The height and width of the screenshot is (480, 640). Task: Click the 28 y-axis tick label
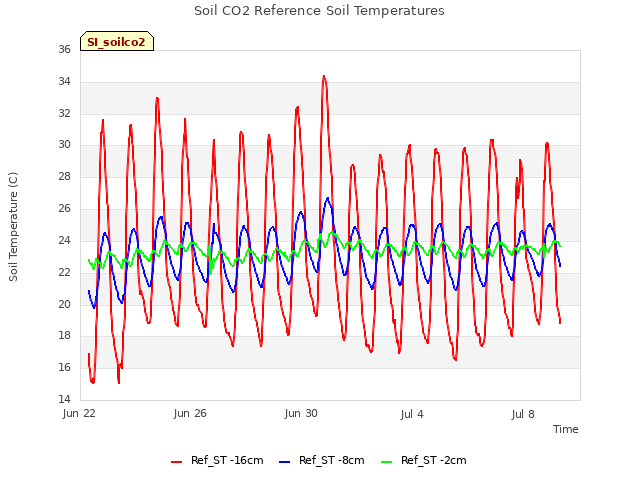(64, 176)
